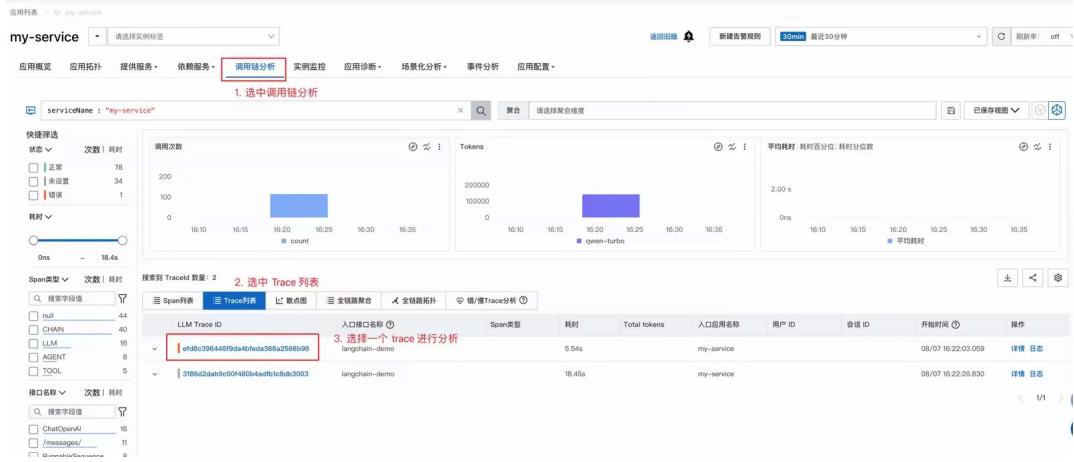Click the magnifier search button in query bar
This screenshot has height=462, width=1074.
[481, 110]
